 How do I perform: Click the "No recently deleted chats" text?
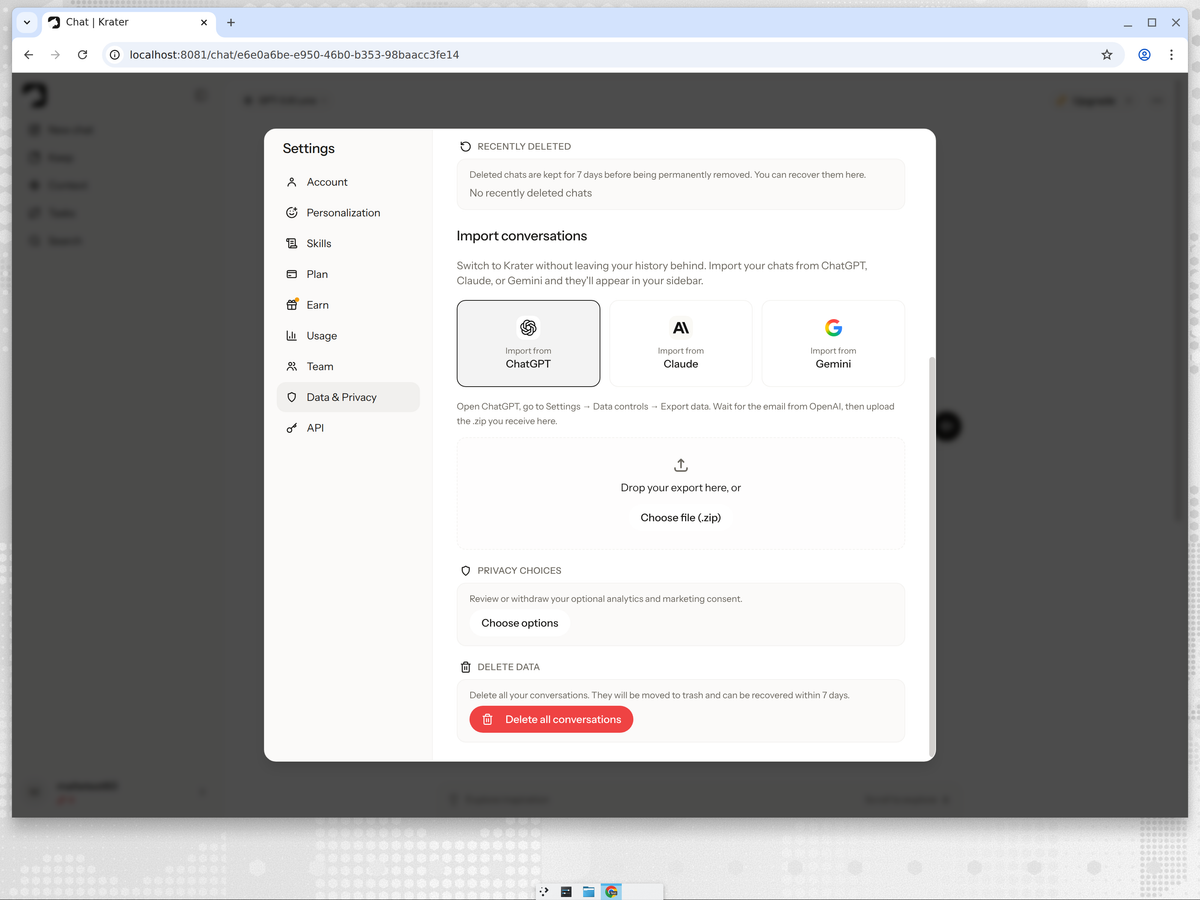click(x=530, y=193)
